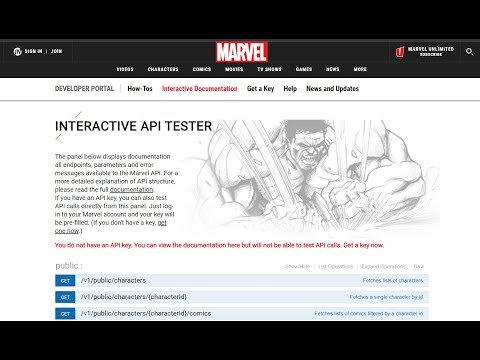The width and height of the screenshot is (480, 360).
Task: Click Join link in header
Action: [x=56, y=51]
